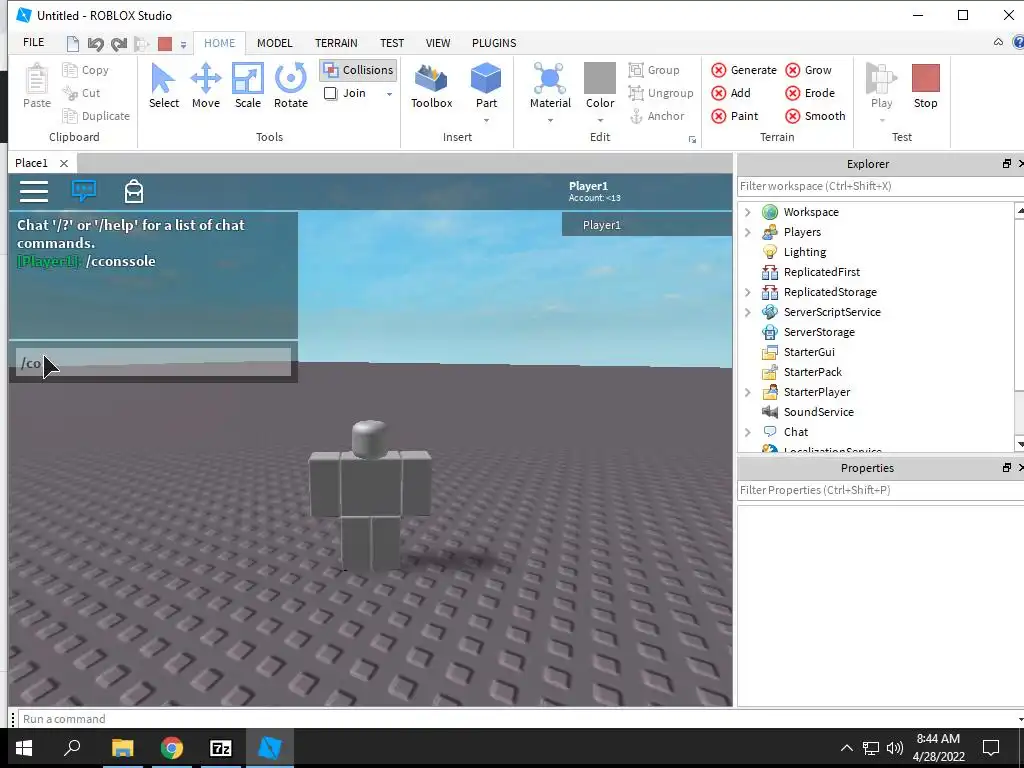Open the Material dropdown arrow
The height and width of the screenshot is (768, 1024).
tap(550, 120)
